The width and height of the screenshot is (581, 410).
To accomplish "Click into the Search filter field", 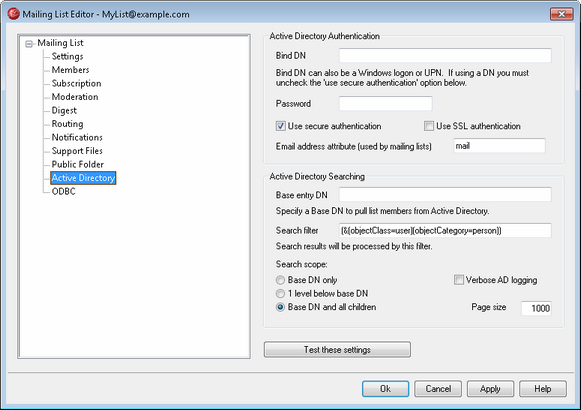I will pyautogui.click(x=445, y=230).
